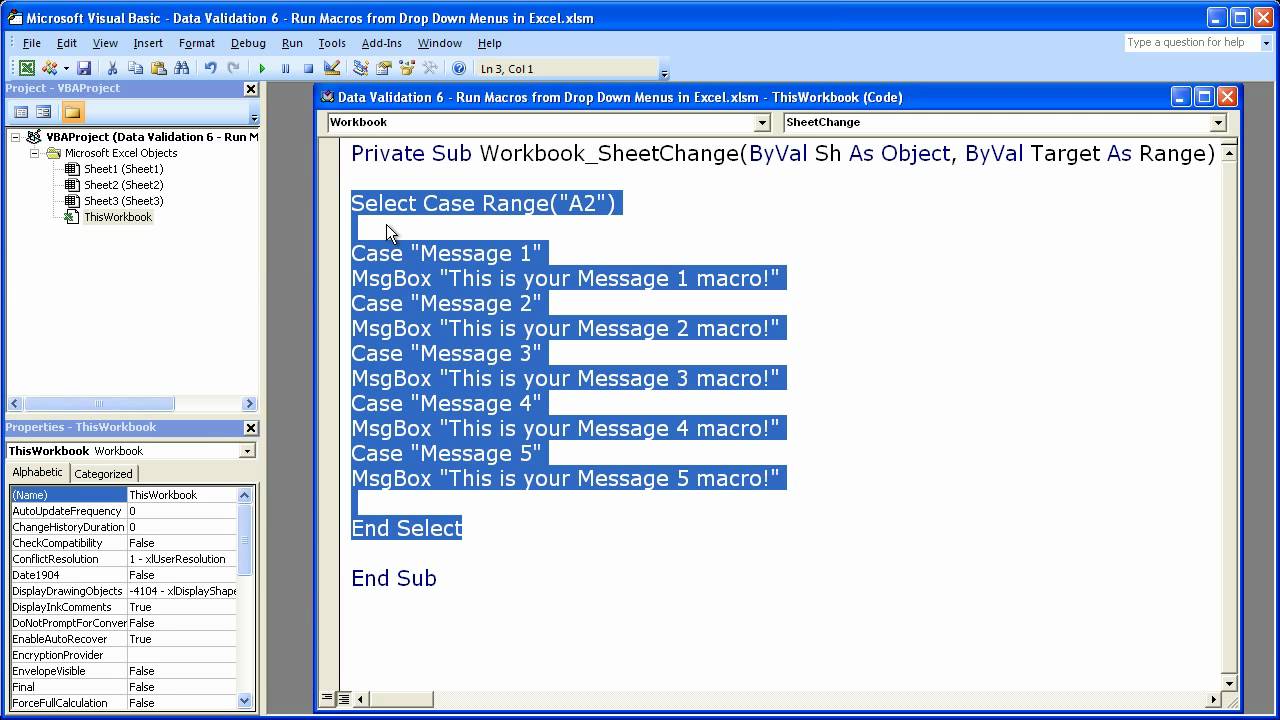Image resolution: width=1280 pixels, height=720 pixels.
Task: Click the code window vertical scroll up arrow
Action: pos(1229,153)
